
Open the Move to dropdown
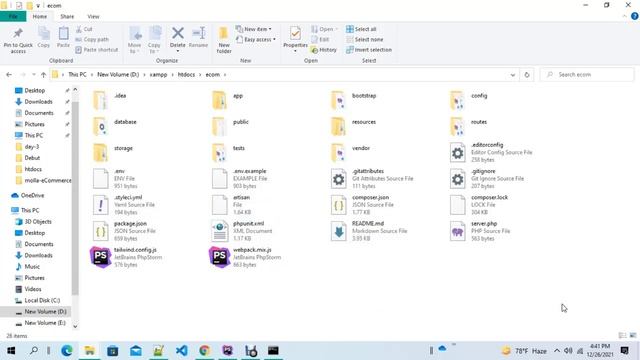(134, 40)
